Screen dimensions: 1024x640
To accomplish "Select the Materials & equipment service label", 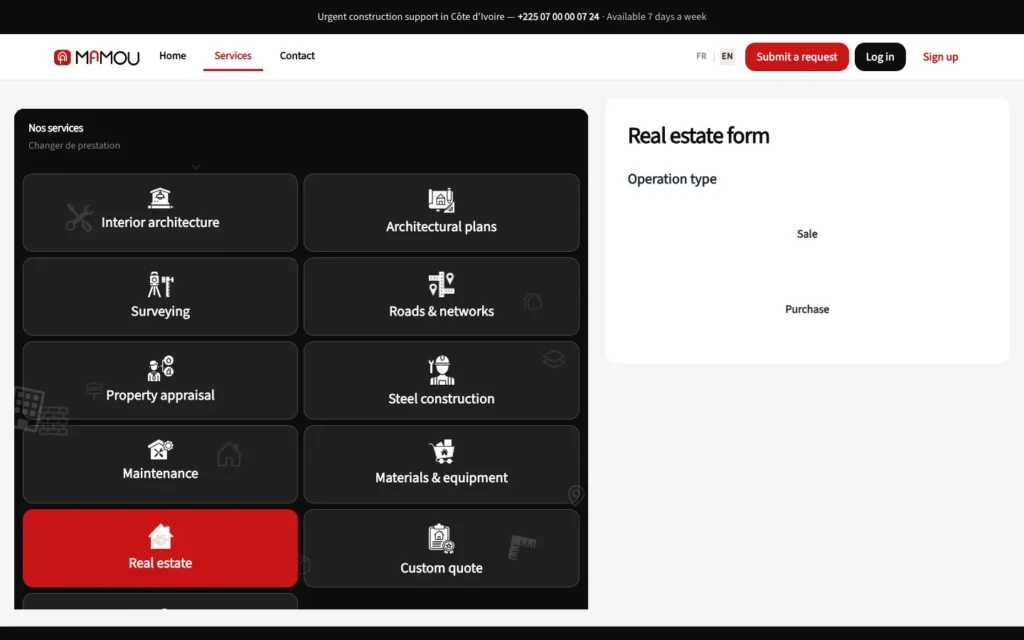I will point(441,478).
